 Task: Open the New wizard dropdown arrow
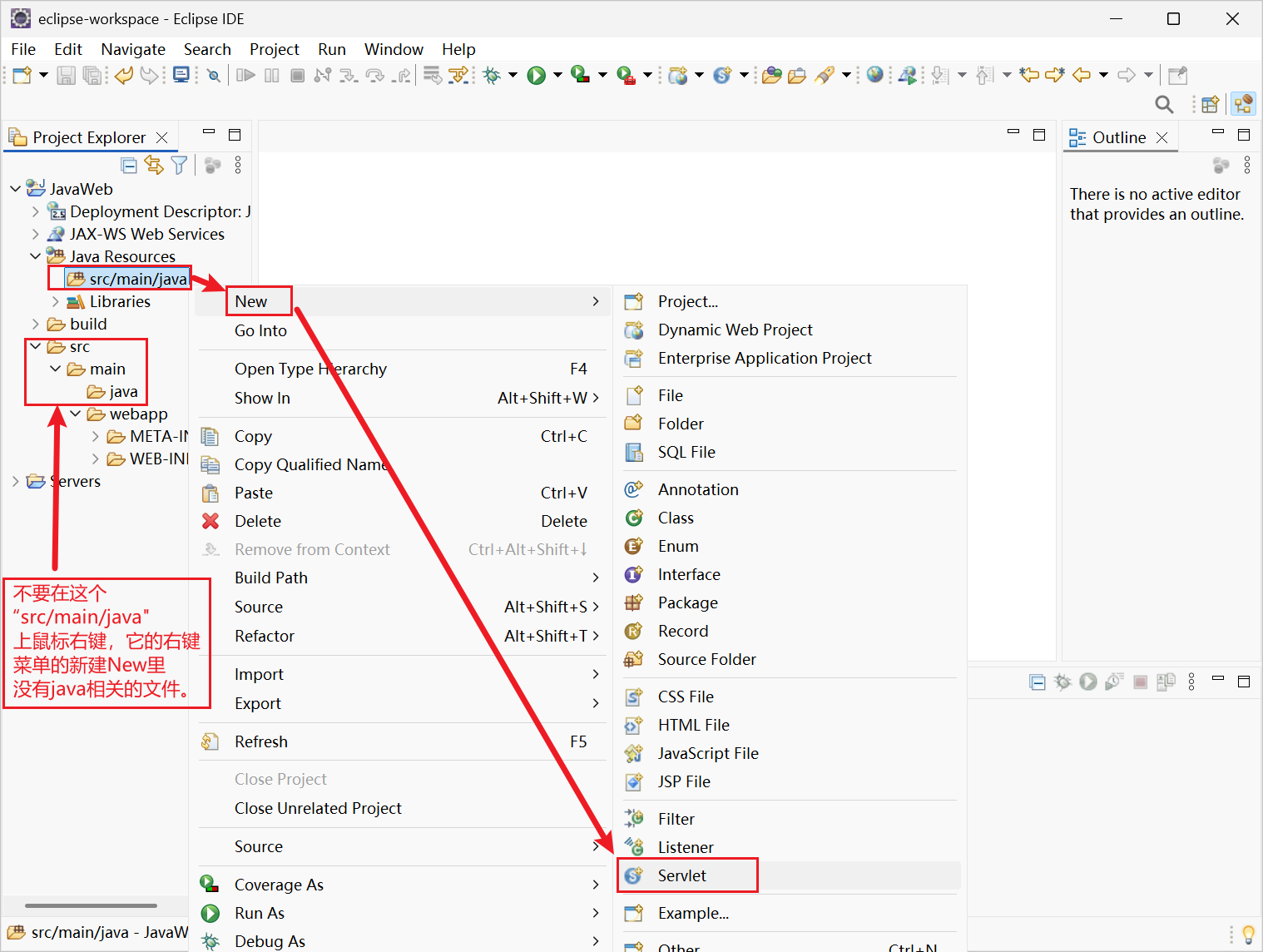click(x=43, y=76)
